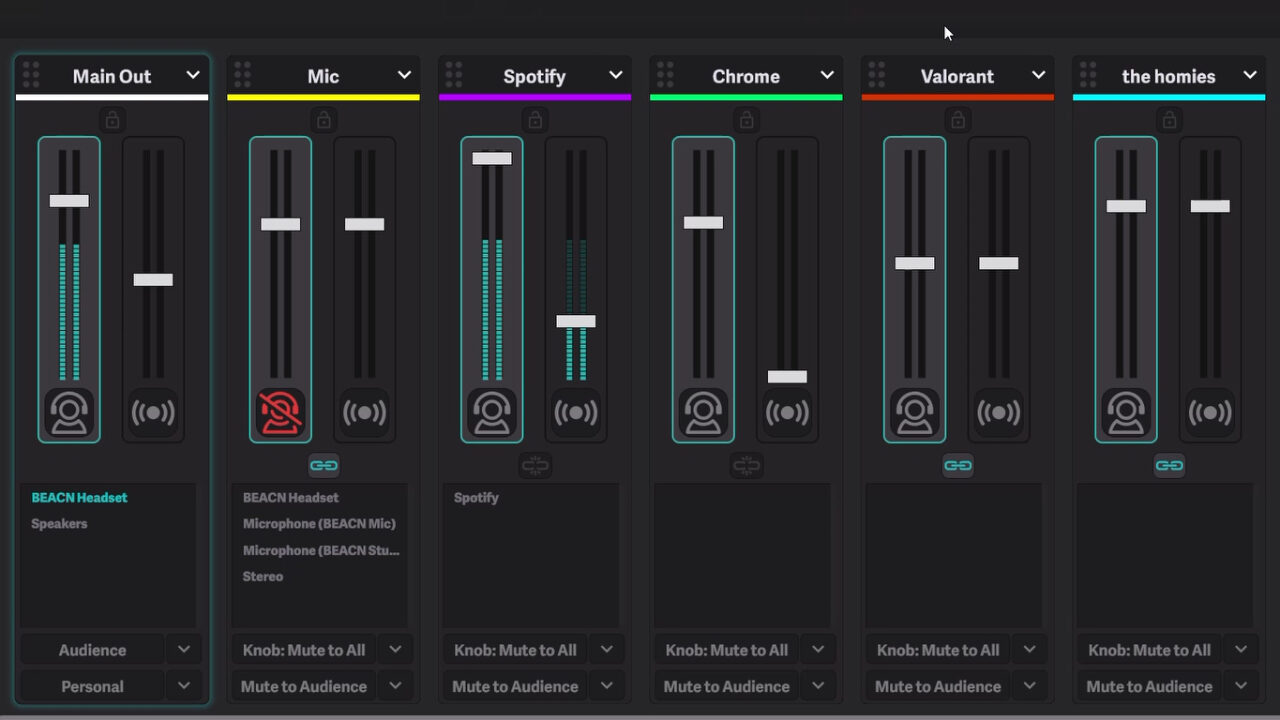Mute Spotify audience broadcast icon
1280x720 pixels.
(576, 412)
